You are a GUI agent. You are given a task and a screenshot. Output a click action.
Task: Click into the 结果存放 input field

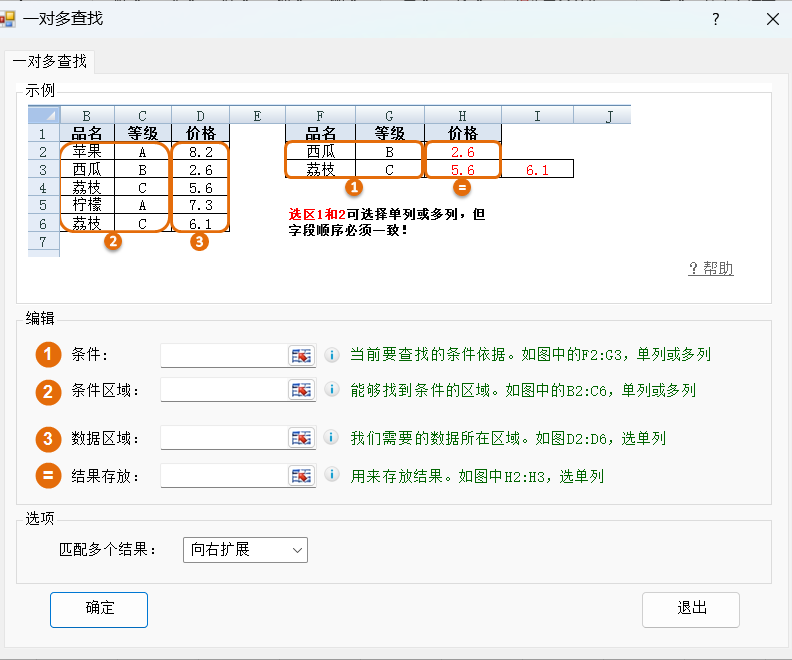[x=224, y=476]
